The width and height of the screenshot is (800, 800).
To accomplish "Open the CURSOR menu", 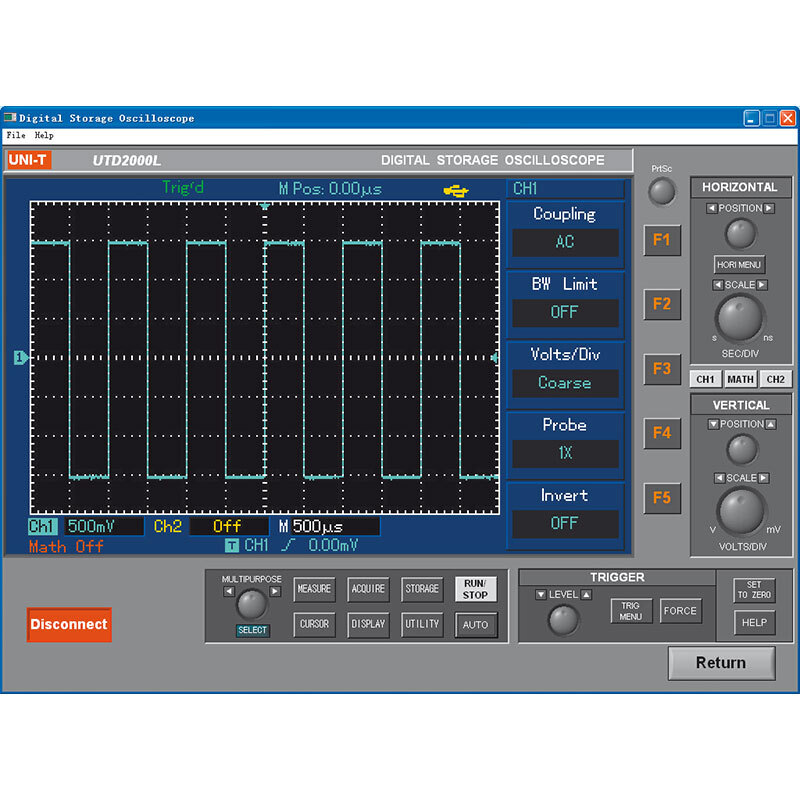I will [314, 624].
